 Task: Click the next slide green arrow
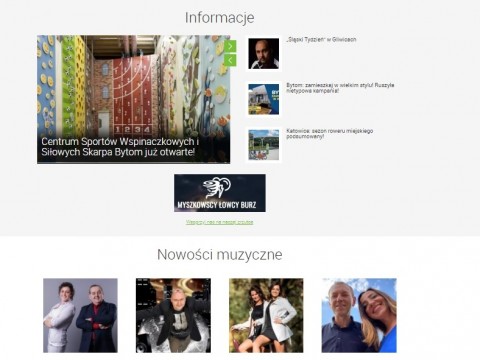pyautogui.click(x=230, y=46)
